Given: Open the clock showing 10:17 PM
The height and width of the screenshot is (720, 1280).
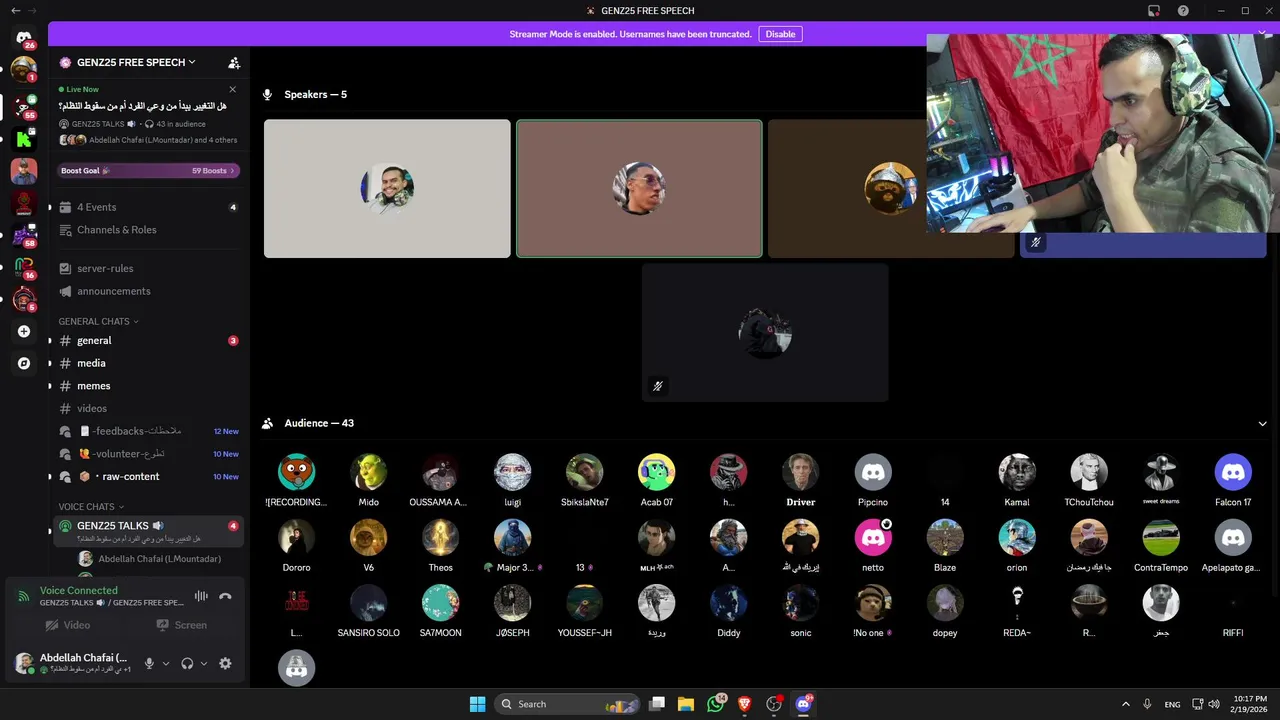Looking at the screenshot, I should point(1250,704).
